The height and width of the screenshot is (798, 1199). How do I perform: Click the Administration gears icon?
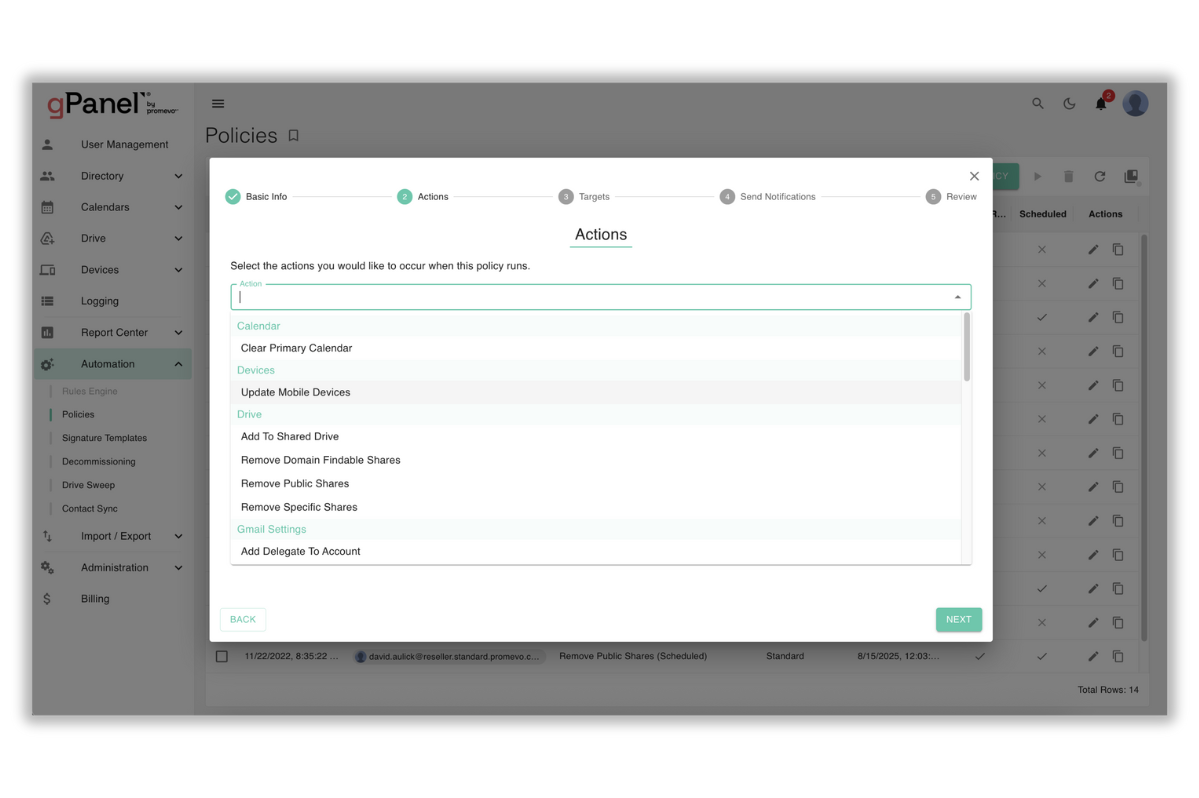47,568
